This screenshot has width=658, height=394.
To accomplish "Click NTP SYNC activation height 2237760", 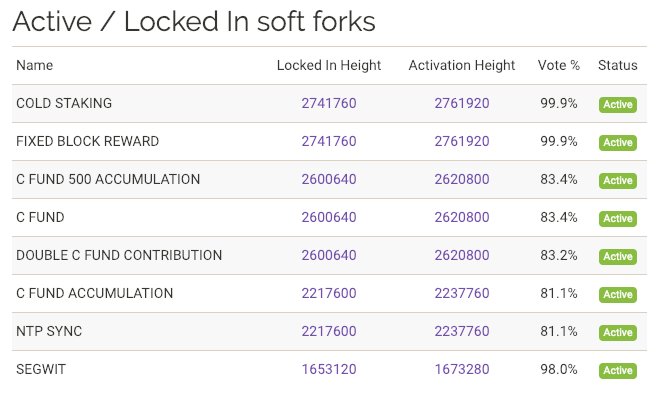I will point(462,331).
